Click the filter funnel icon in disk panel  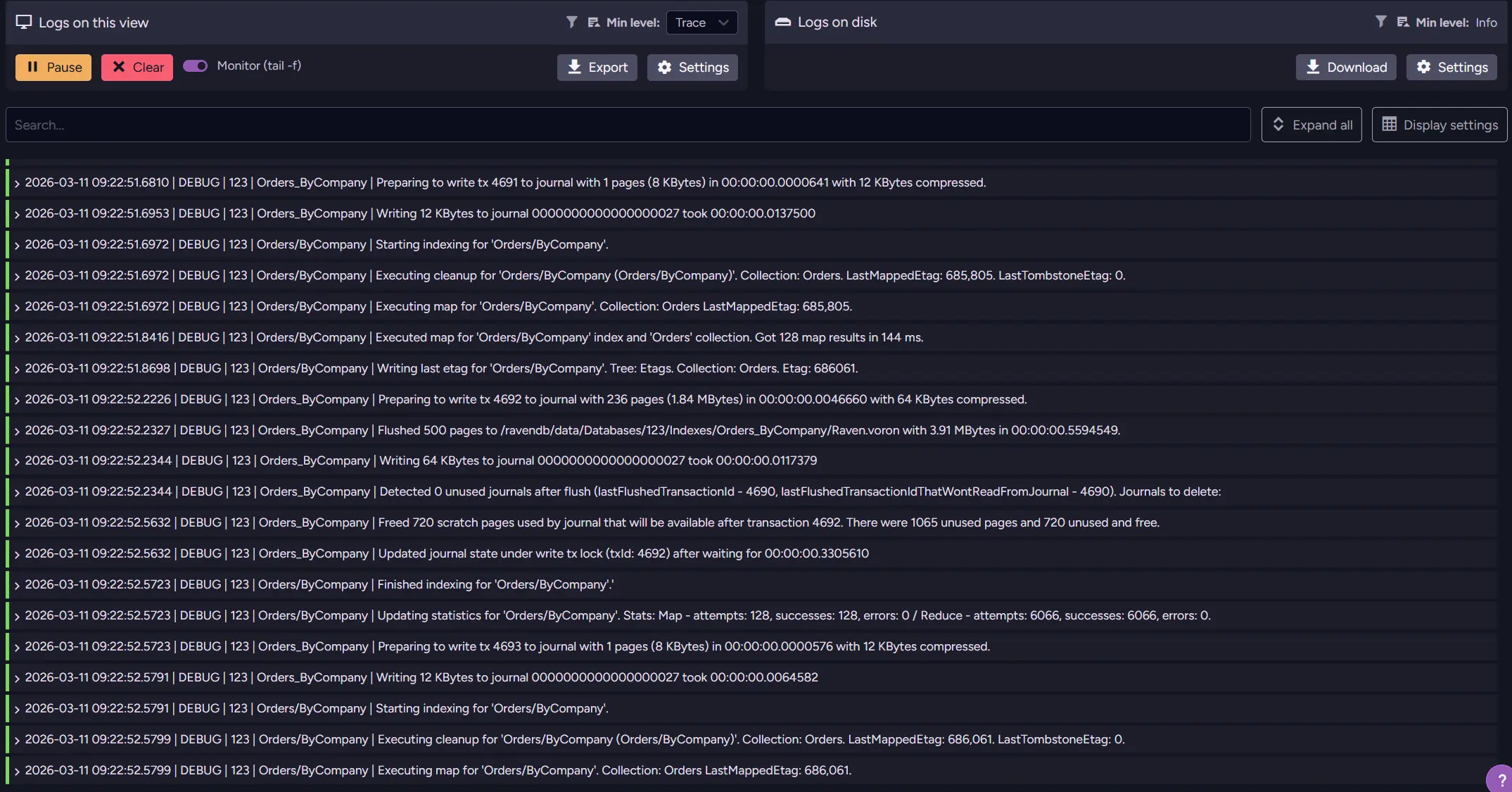coord(1380,23)
